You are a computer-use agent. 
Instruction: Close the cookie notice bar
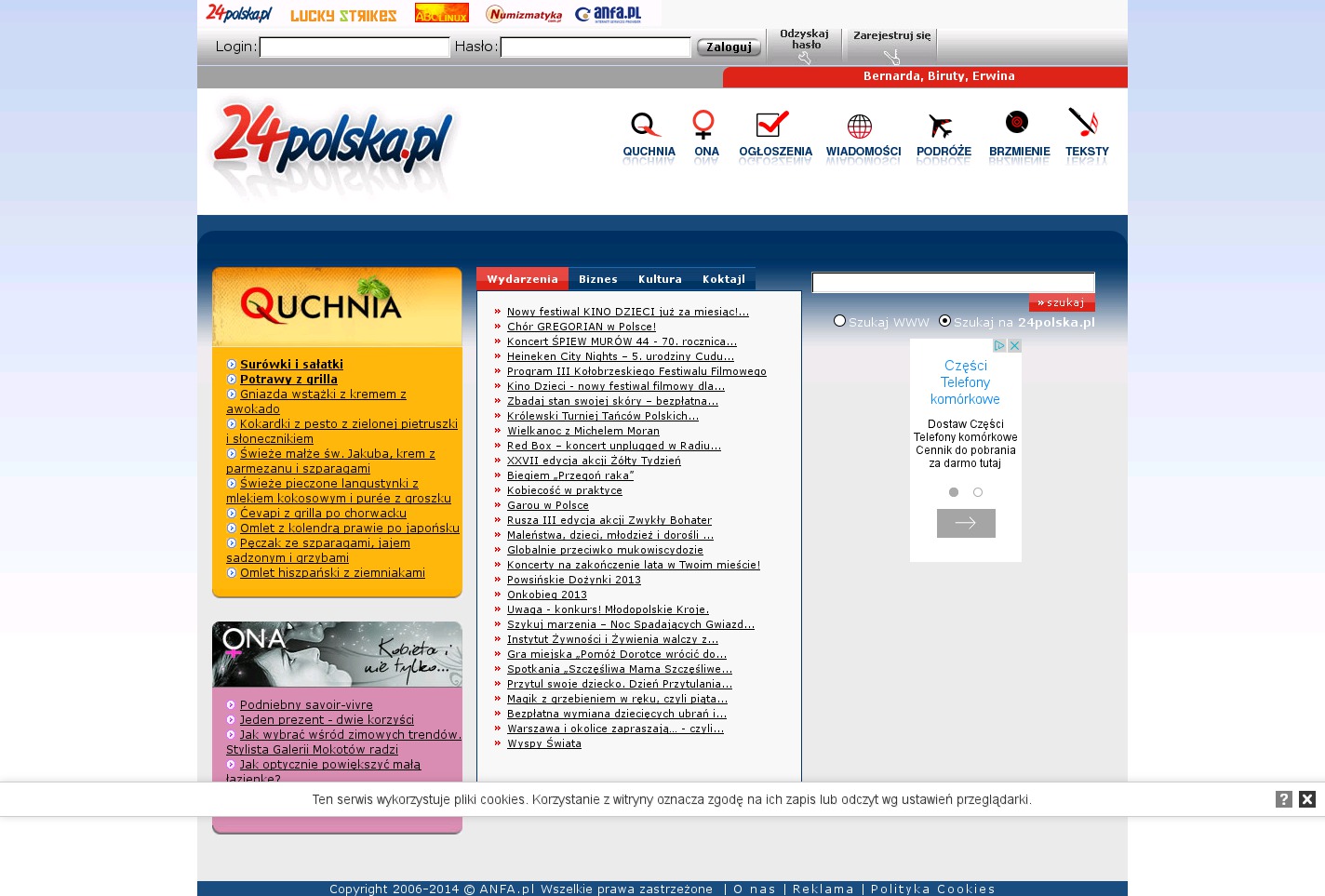(1307, 799)
